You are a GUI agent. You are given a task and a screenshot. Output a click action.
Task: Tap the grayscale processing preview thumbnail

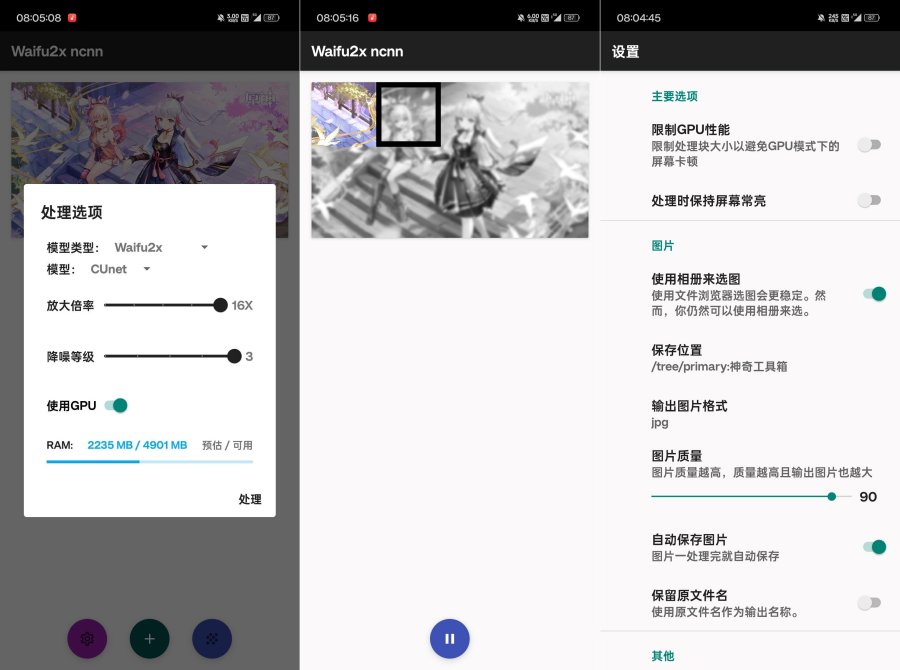point(449,160)
